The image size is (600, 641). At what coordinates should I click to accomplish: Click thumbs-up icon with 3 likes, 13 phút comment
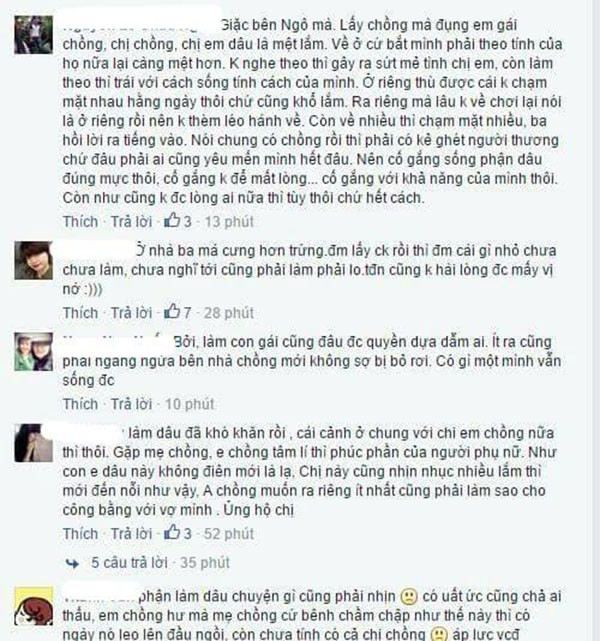[172, 220]
